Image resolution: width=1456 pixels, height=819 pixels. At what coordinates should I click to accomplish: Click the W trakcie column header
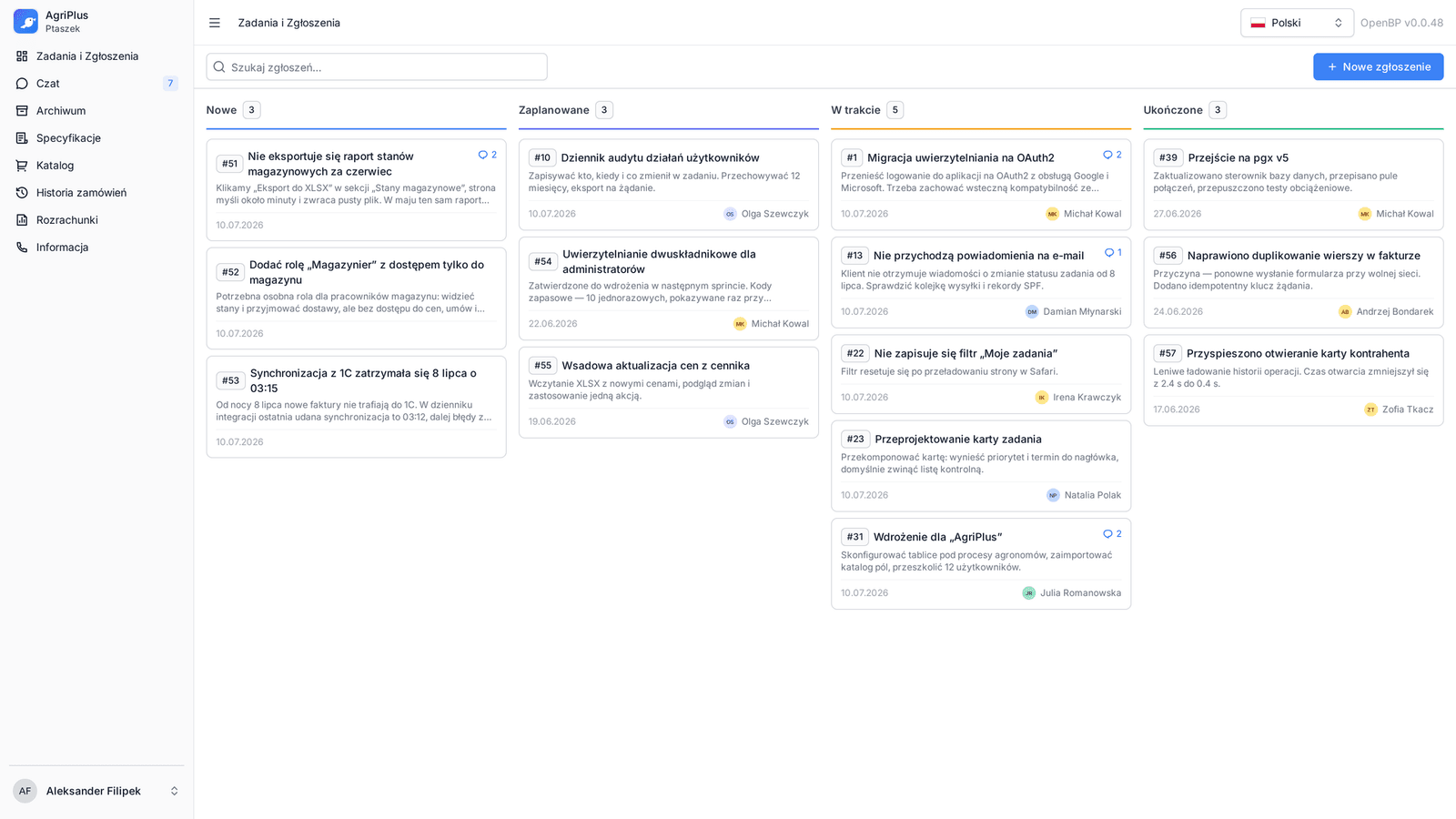coord(855,110)
